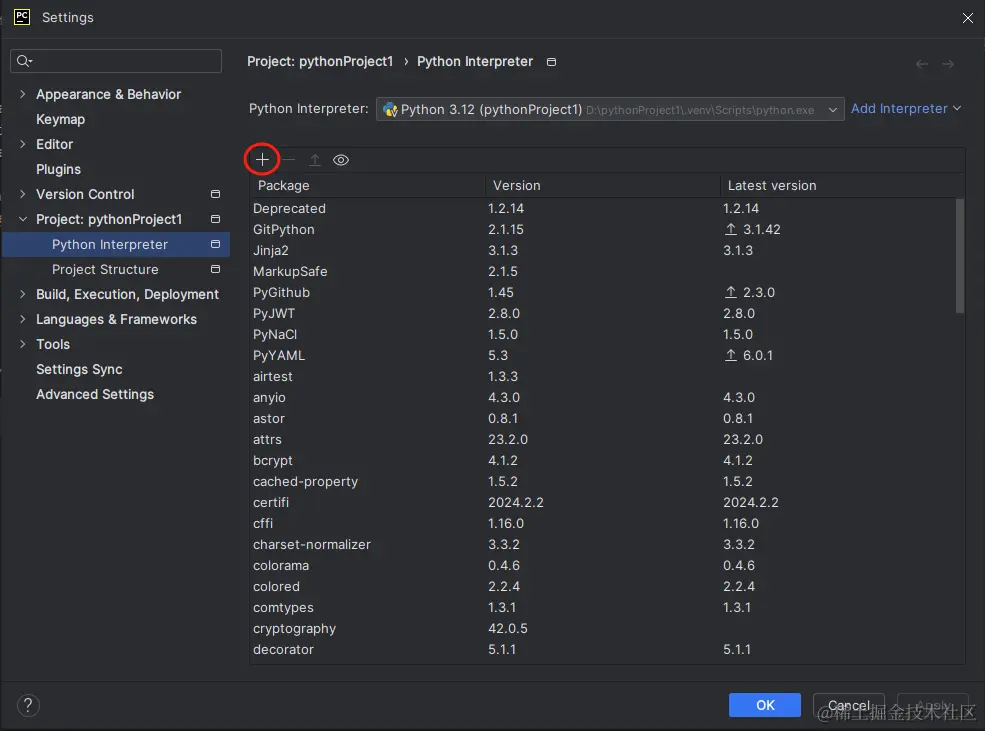Toggle the eye icon for early releases

[x=340, y=160]
